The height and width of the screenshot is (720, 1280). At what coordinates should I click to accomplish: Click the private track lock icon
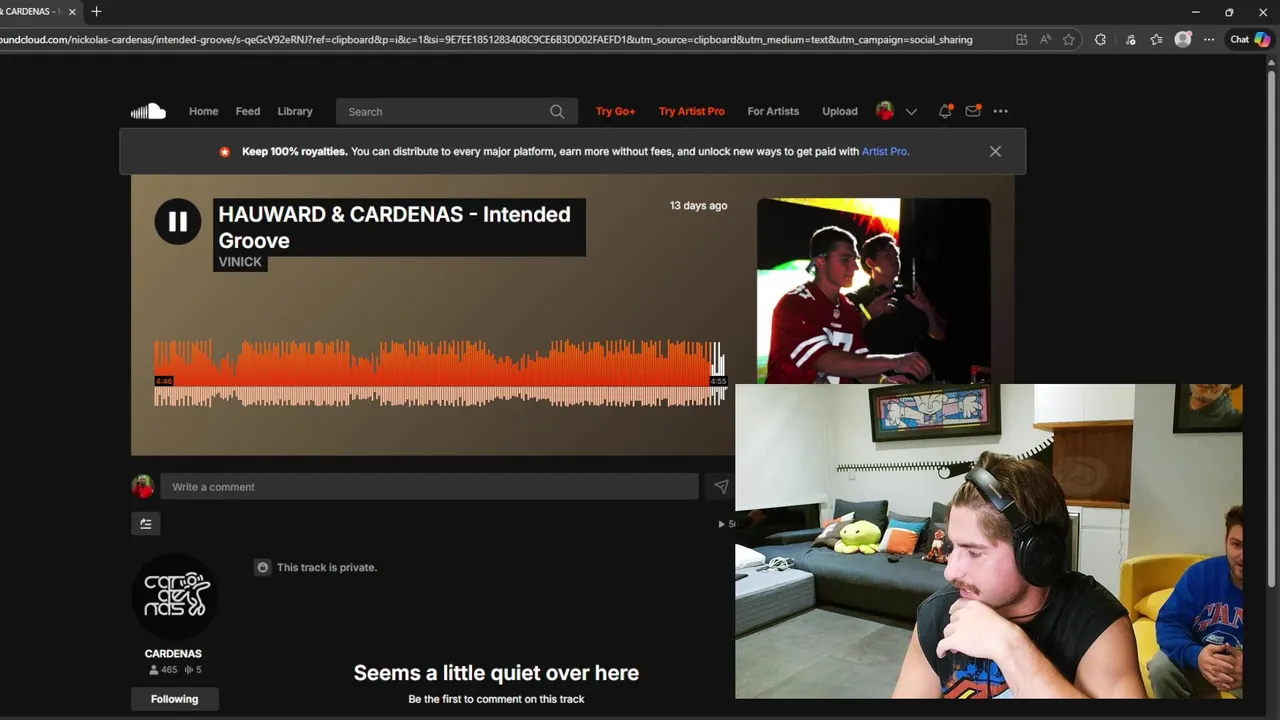click(x=262, y=567)
